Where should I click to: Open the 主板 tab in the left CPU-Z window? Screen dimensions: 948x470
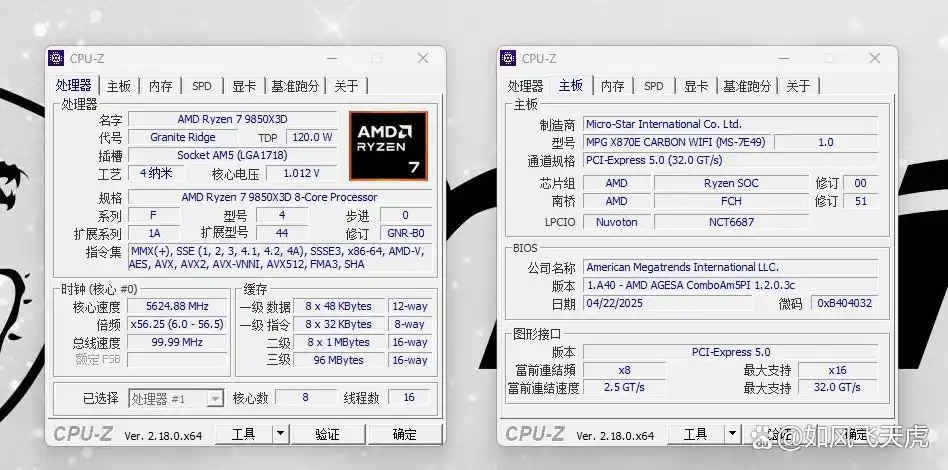(x=118, y=86)
